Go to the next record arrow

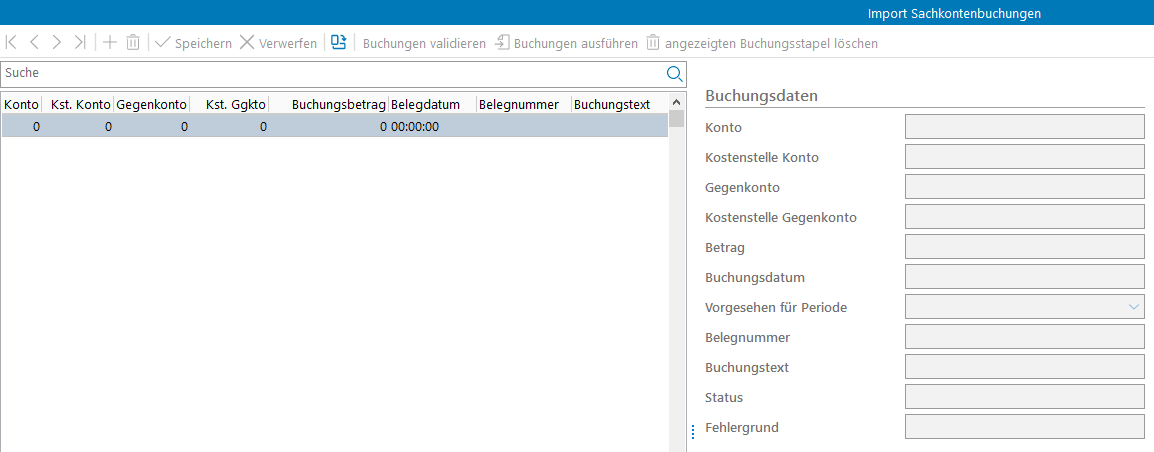pos(57,43)
